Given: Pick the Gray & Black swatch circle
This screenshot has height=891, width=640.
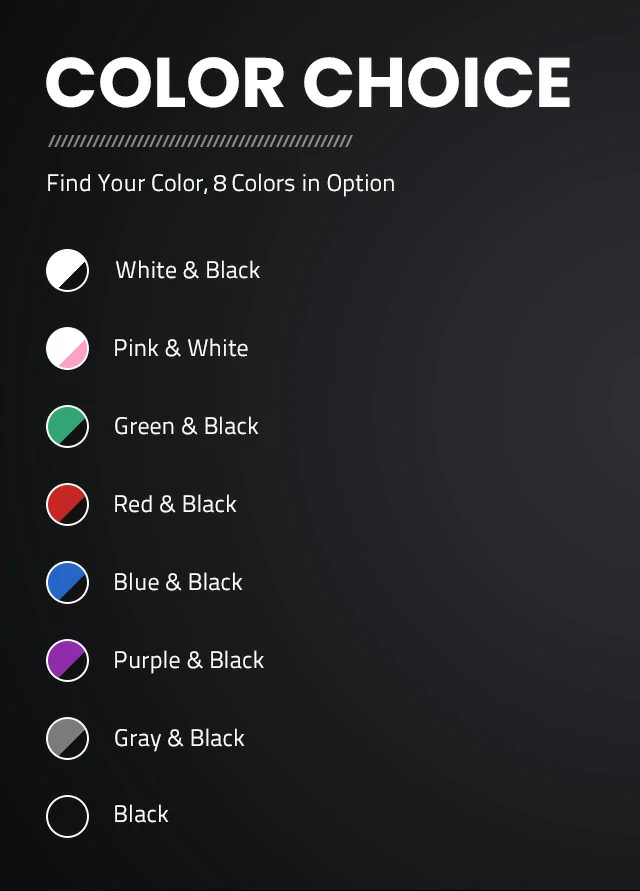Looking at the screenshot, I should 67,738.
